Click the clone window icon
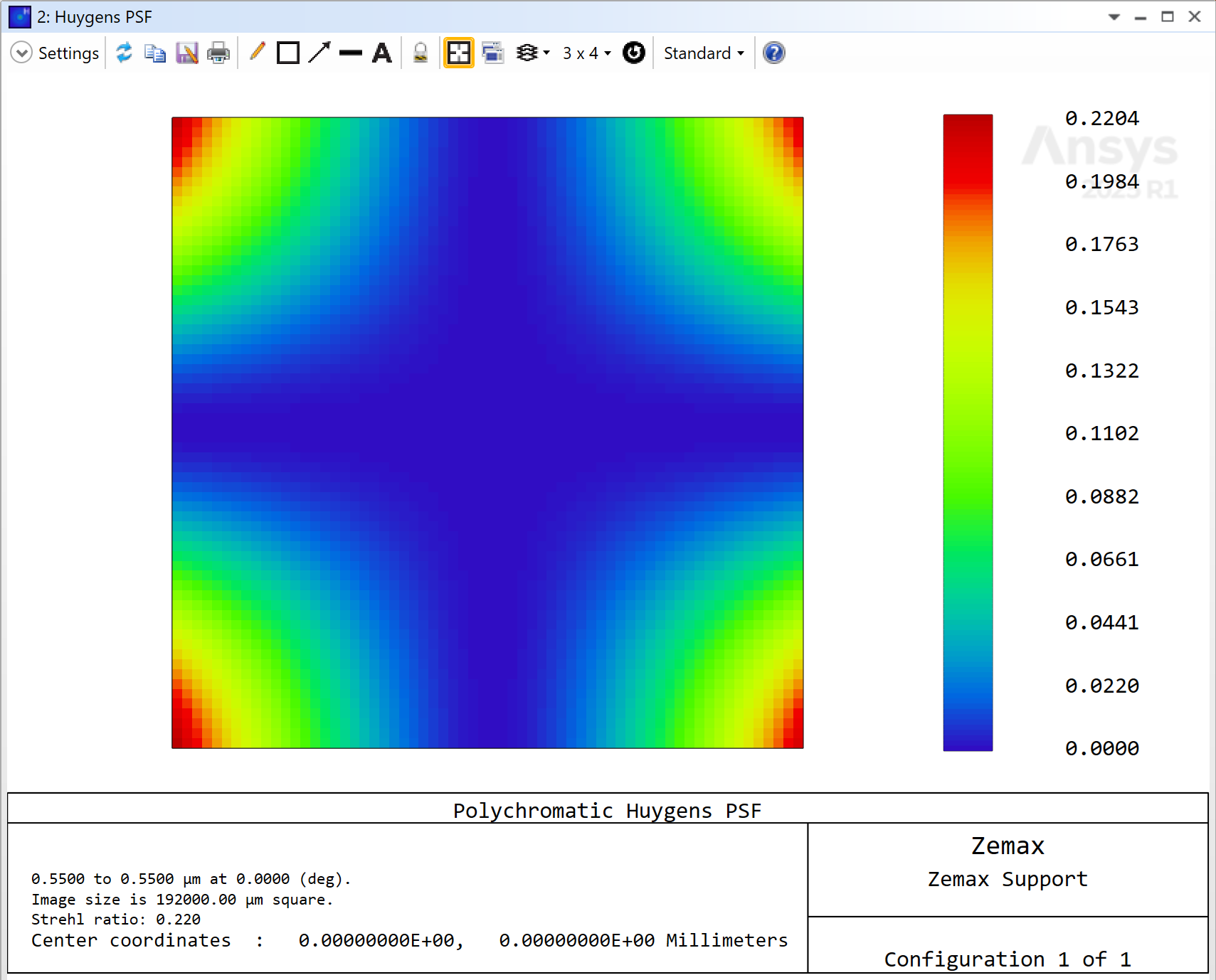Viewport: 1216px width, 980px height. (492, 53)
